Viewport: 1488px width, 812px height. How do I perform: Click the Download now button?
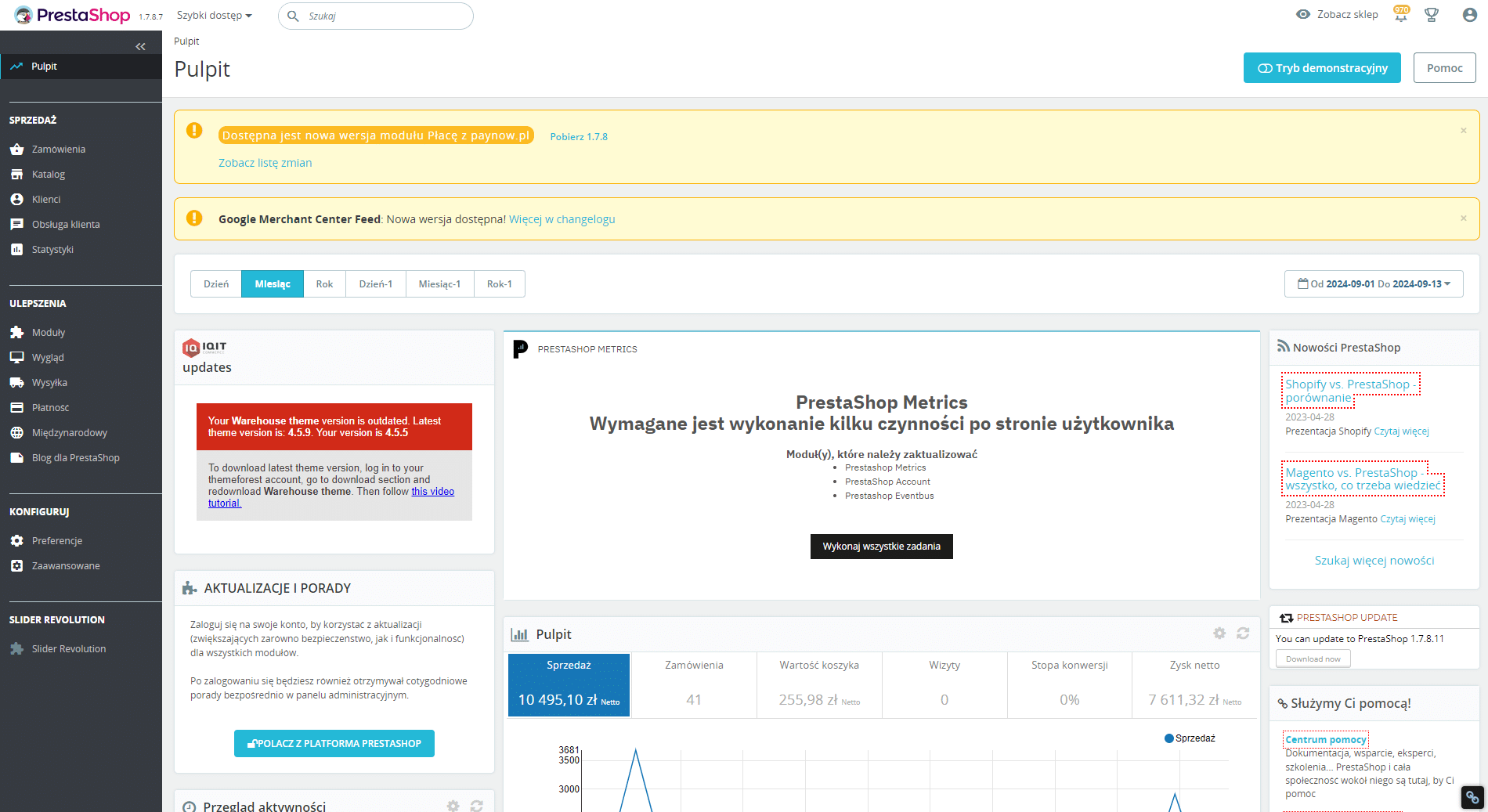coord(1313,659)
